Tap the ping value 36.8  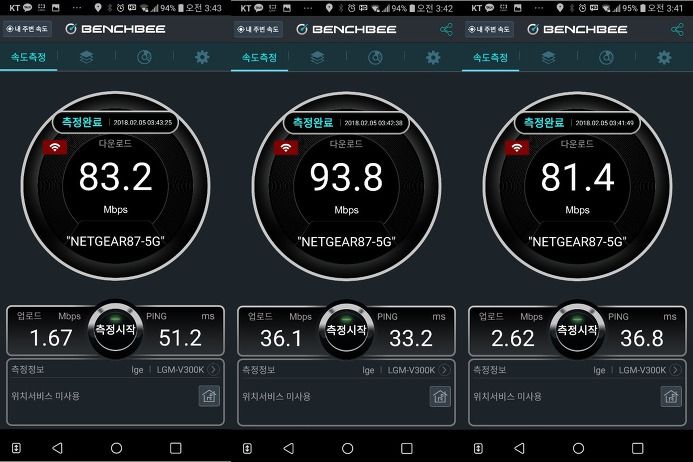tap(642, 338)
